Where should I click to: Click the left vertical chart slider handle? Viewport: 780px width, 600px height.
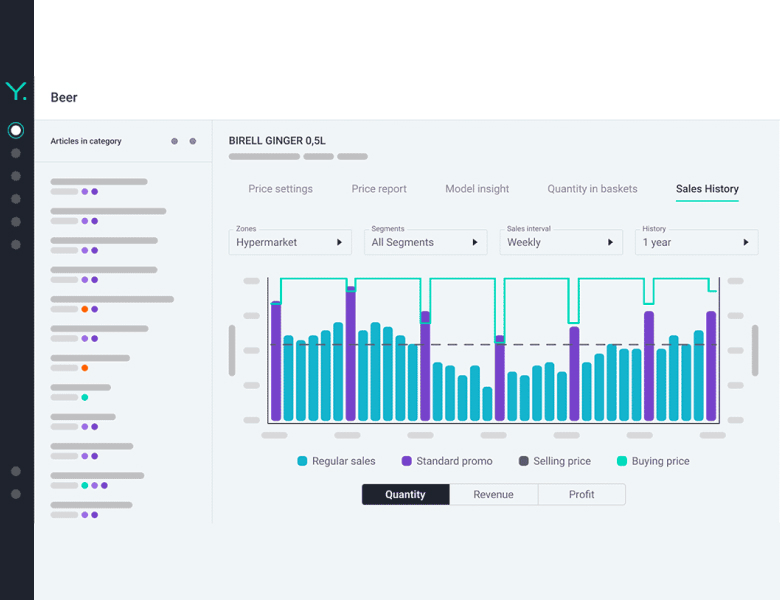232,350
